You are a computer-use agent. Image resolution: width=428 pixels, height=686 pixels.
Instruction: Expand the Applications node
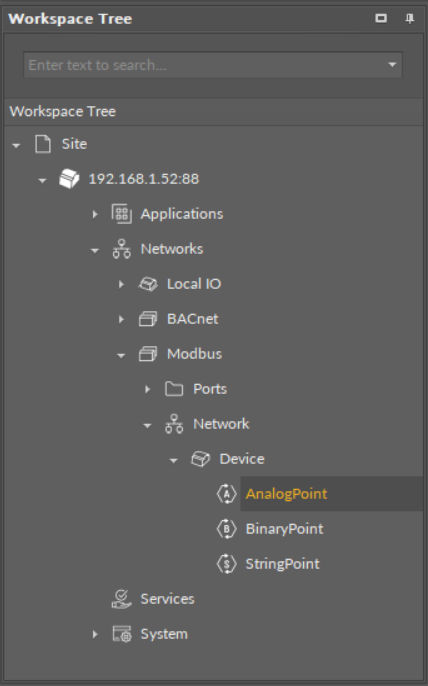point(95,214)
